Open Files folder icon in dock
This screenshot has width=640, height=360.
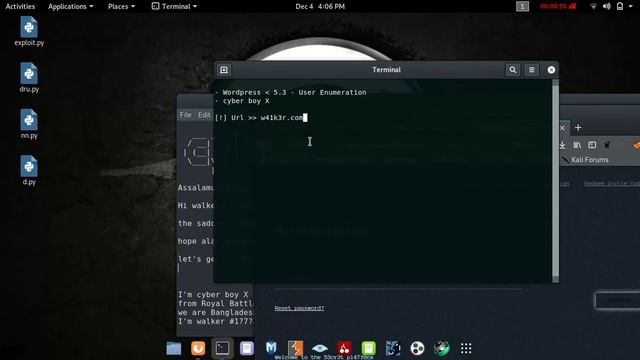tap(173, 348)
